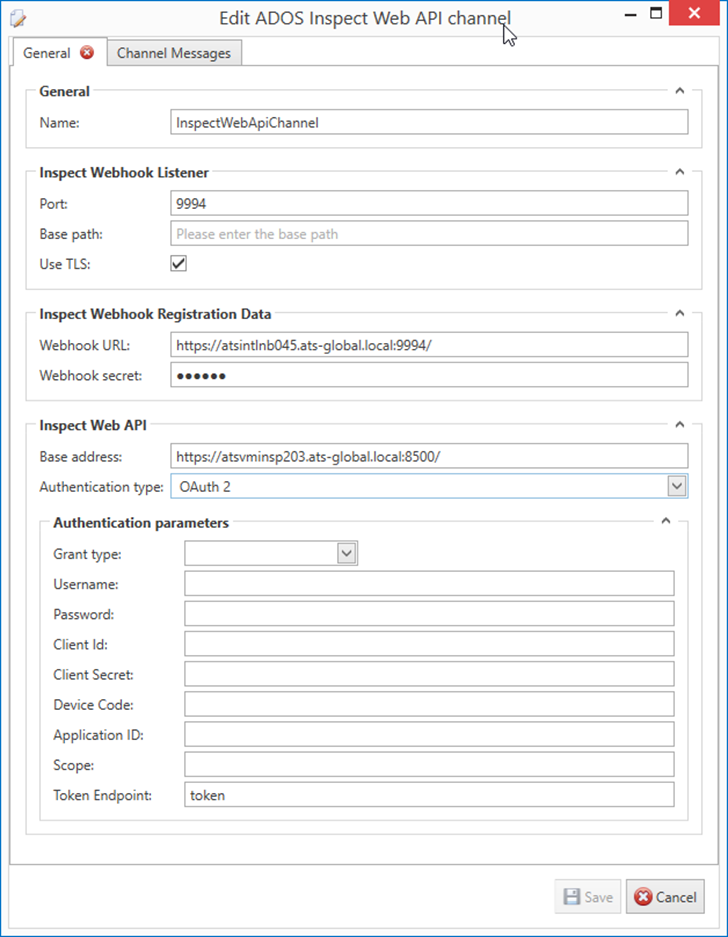Viewport: 728px width, 937px height.
Task: Minimize the Edit channel window
Action: coord(630,14)
